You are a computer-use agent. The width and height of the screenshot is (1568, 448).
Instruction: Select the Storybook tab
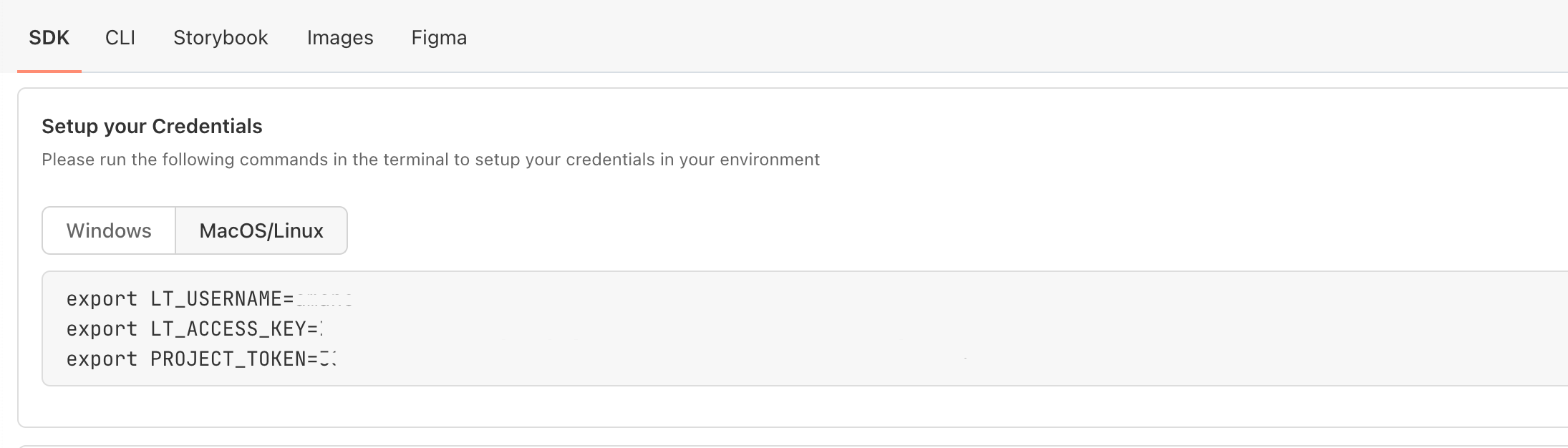(221, 37)
